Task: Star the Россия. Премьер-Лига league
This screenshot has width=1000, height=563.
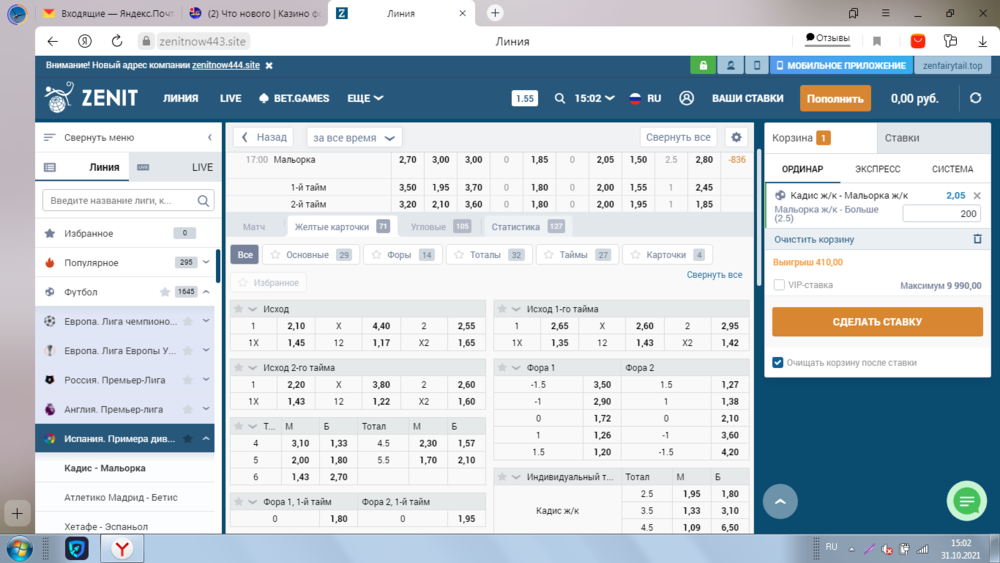Action: click(188, 380)
